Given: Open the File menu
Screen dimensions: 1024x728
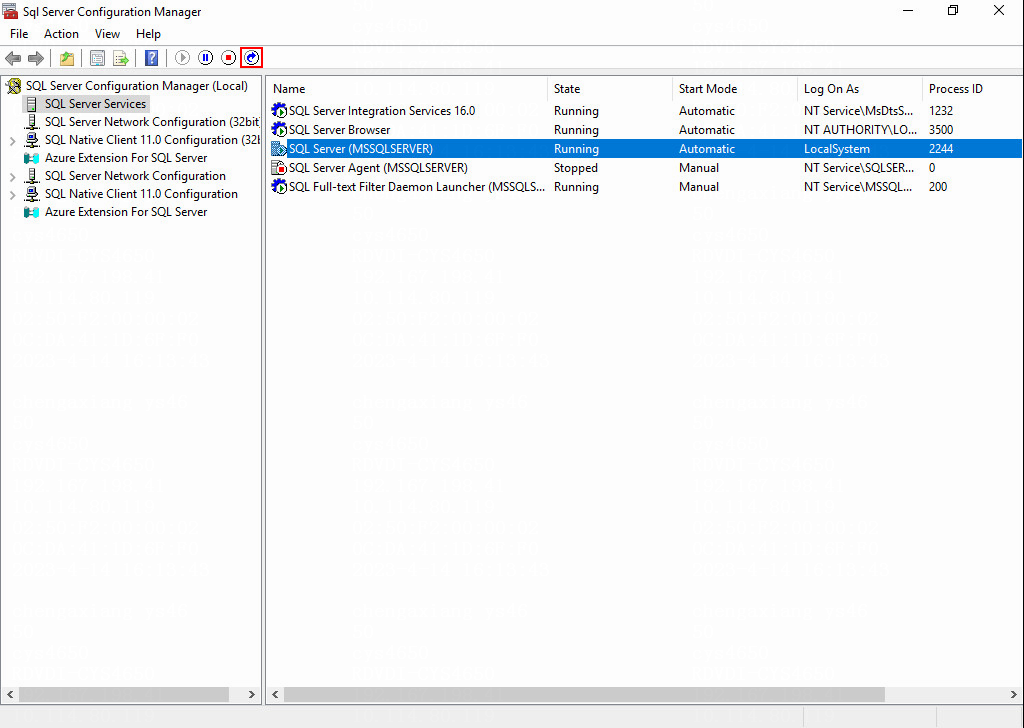Looking at the screenshot, I should (19, 34).
